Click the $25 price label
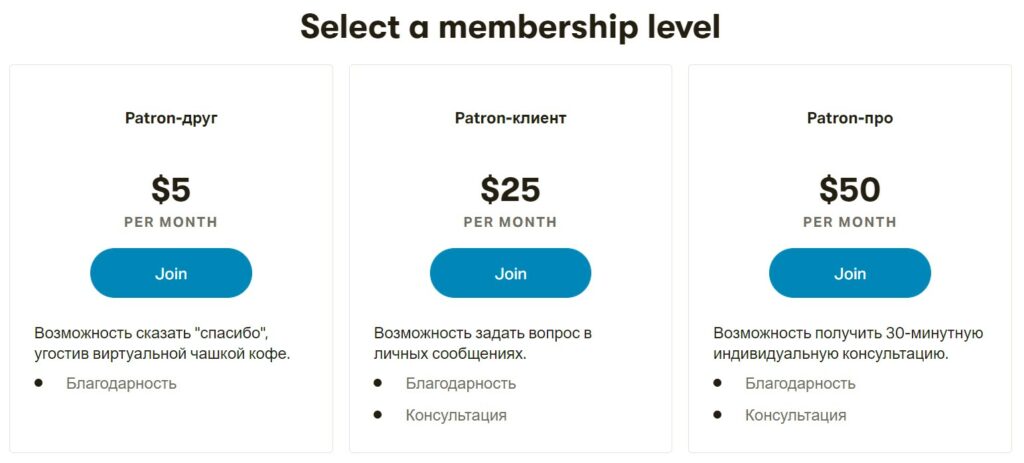Screen dimensions: 1024x463 pos(511,189)
